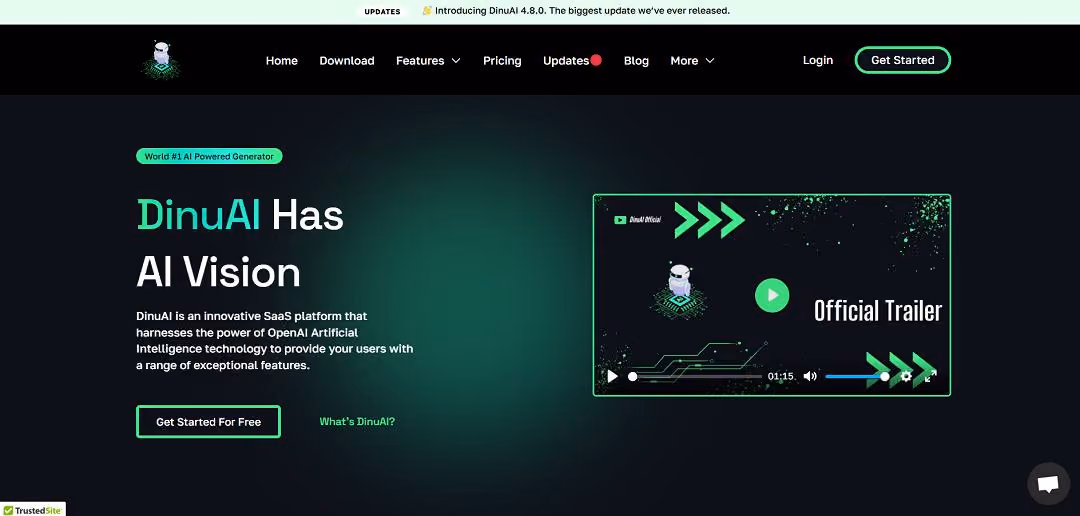This screenshot has width=1080, height=516.
Task: Click the DinuAI robot logo
Action: coord(161,60)
